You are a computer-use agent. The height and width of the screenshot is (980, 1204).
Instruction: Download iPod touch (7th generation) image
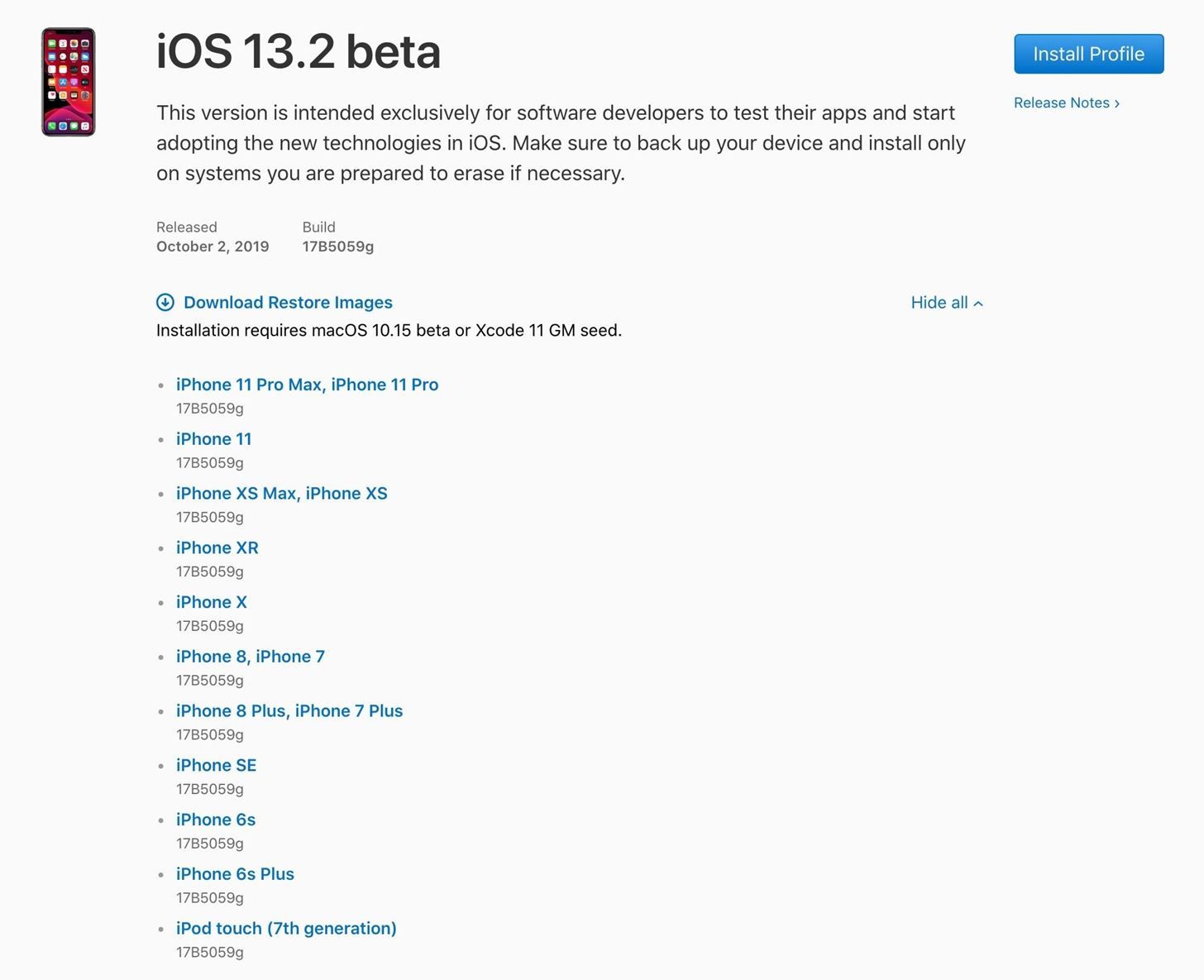(x=286, y=928)
